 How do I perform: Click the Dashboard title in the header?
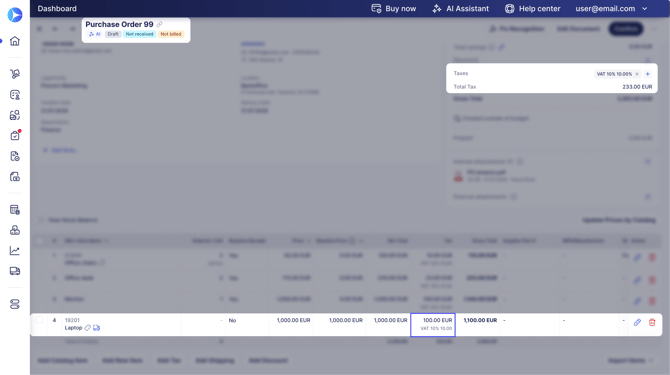point(57,9)
